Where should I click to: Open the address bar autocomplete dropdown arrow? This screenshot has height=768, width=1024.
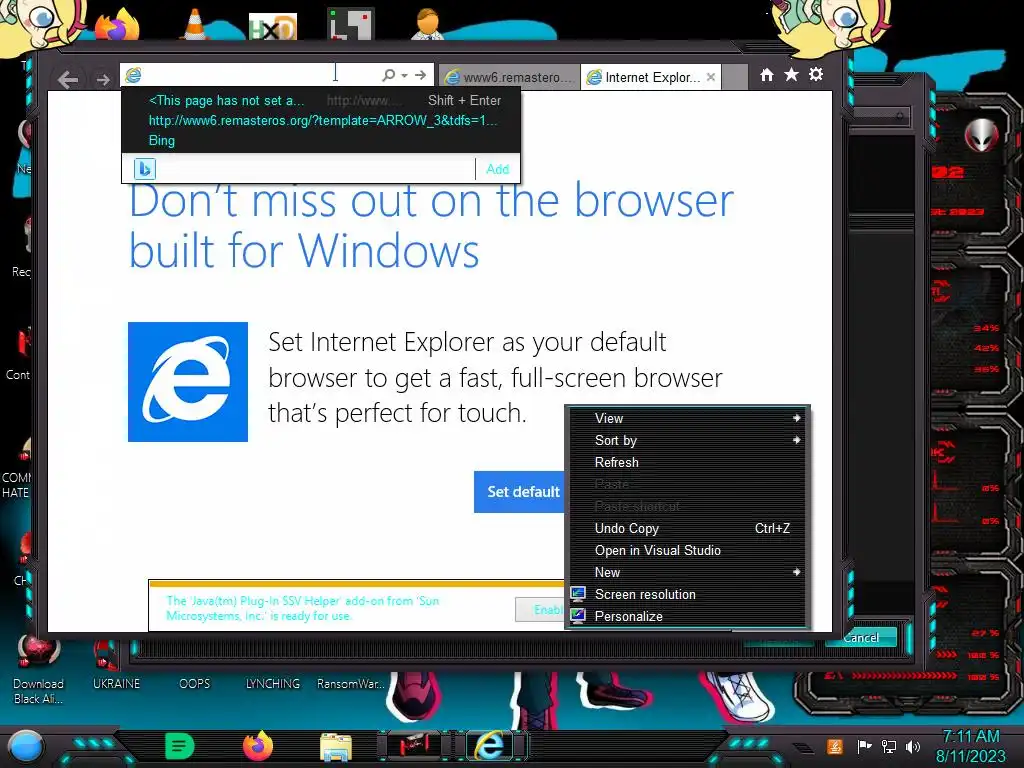(x=405, y=75)
